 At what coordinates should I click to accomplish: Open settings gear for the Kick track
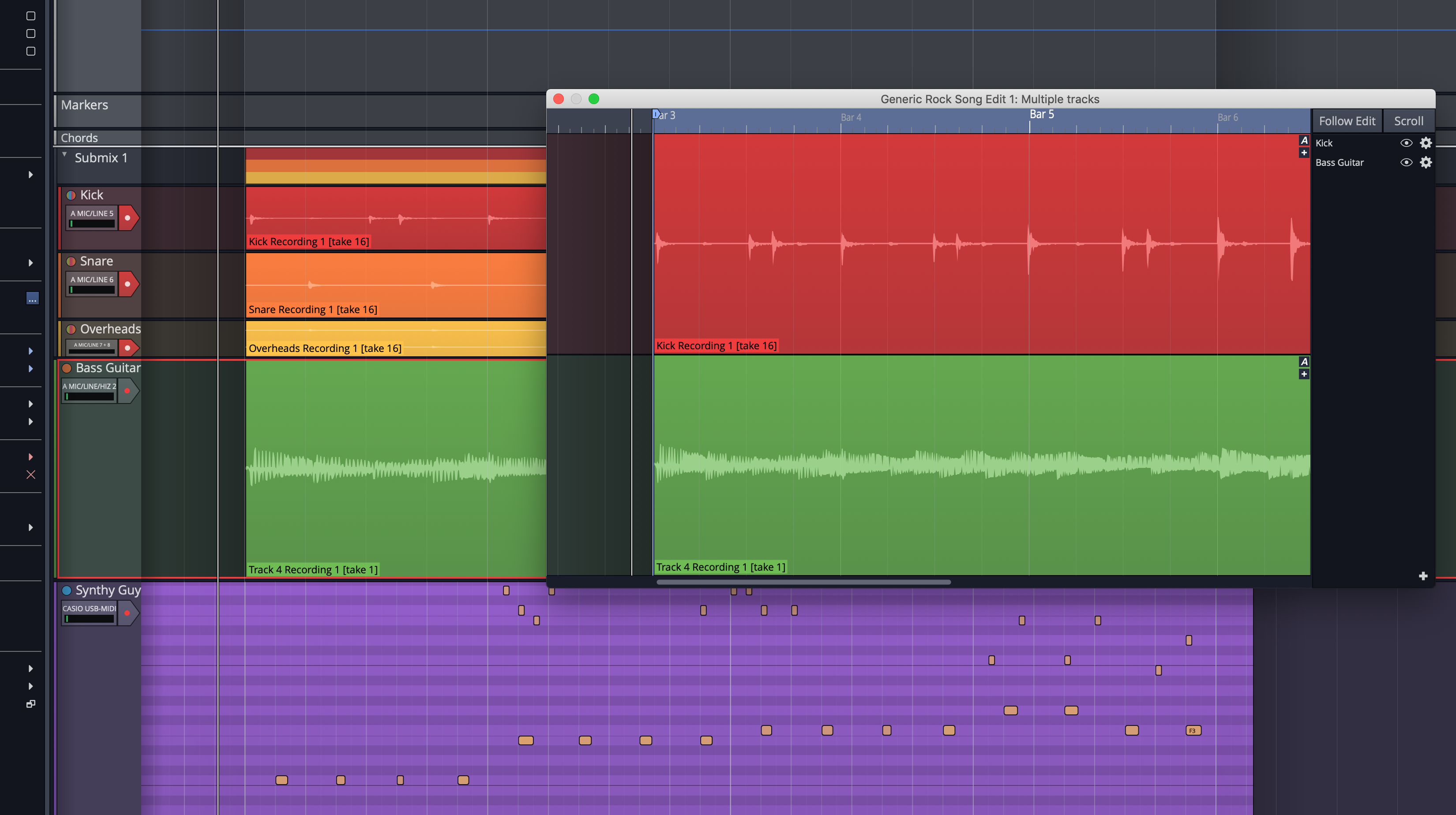click(1426, 143)
